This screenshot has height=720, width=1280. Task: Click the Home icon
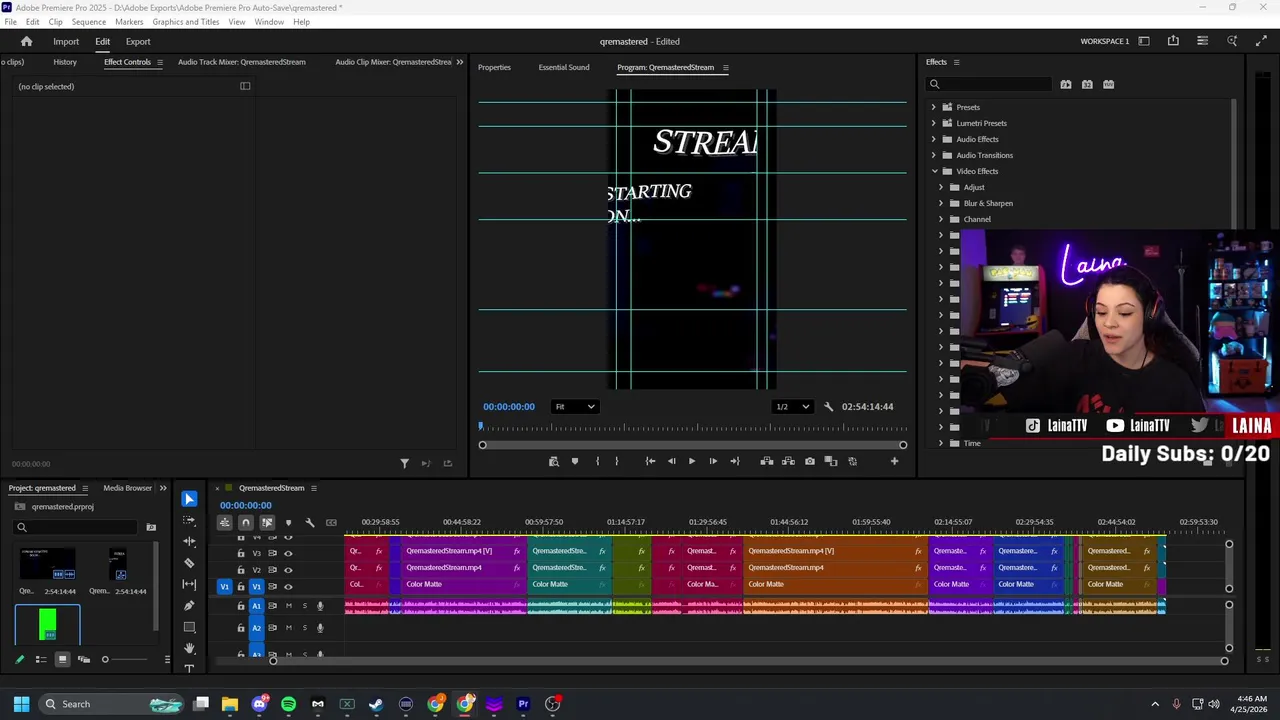[26, 41]
